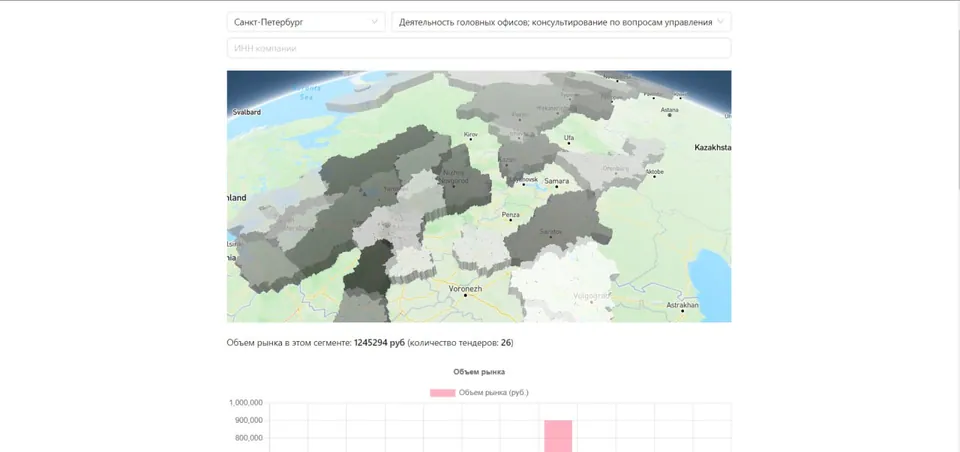Screen dimensions: 960x452
Task: Click the Svalbard label on map
Action: point(247,112)
